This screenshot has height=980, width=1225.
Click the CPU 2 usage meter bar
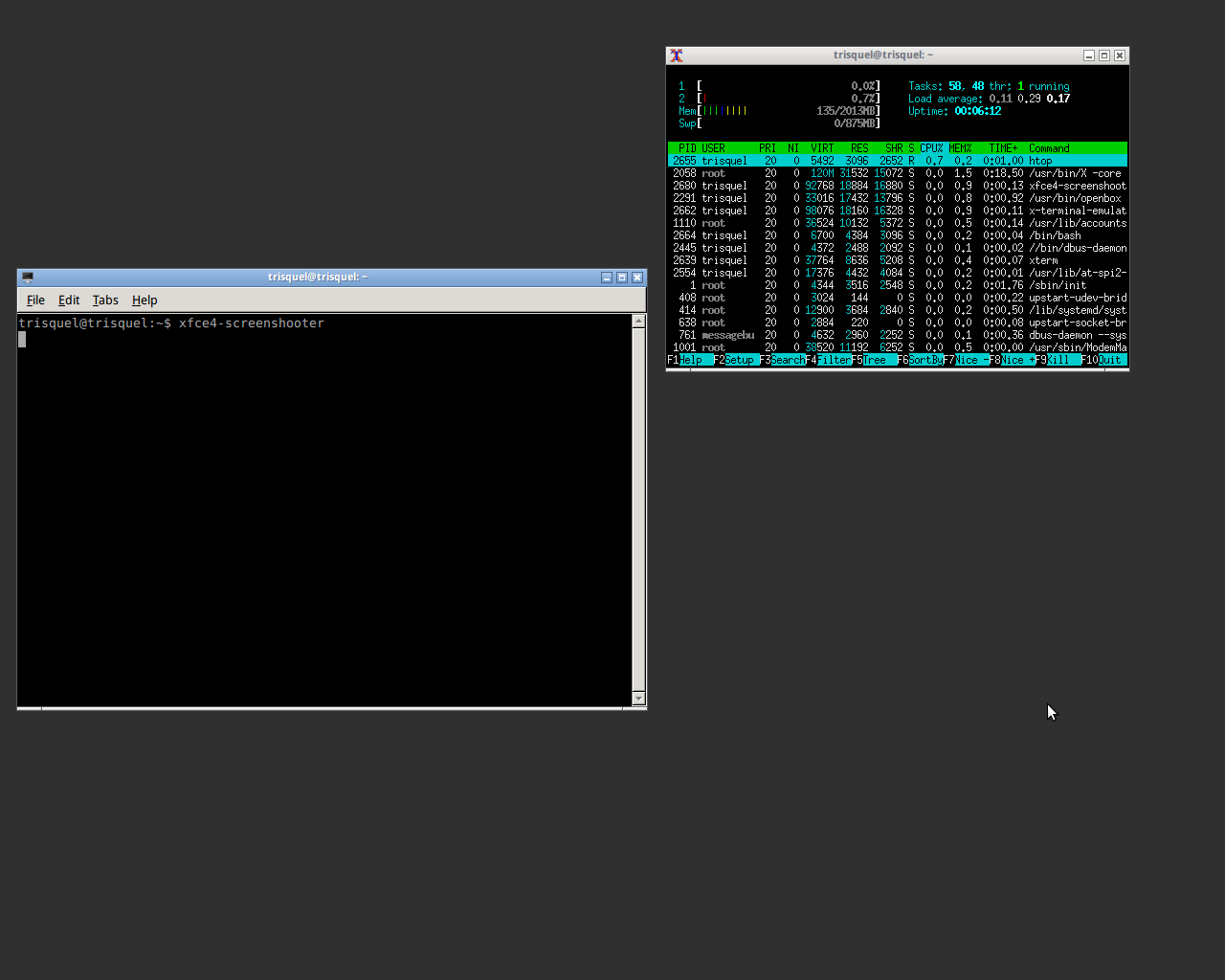[x=779, y=99]
